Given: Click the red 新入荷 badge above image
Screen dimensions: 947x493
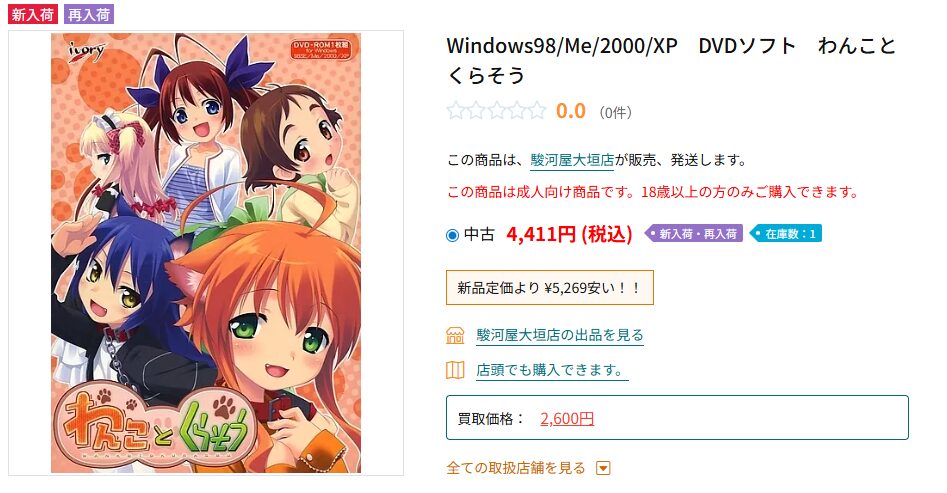Looking at the screenshot, I should (x=33, y=14).
